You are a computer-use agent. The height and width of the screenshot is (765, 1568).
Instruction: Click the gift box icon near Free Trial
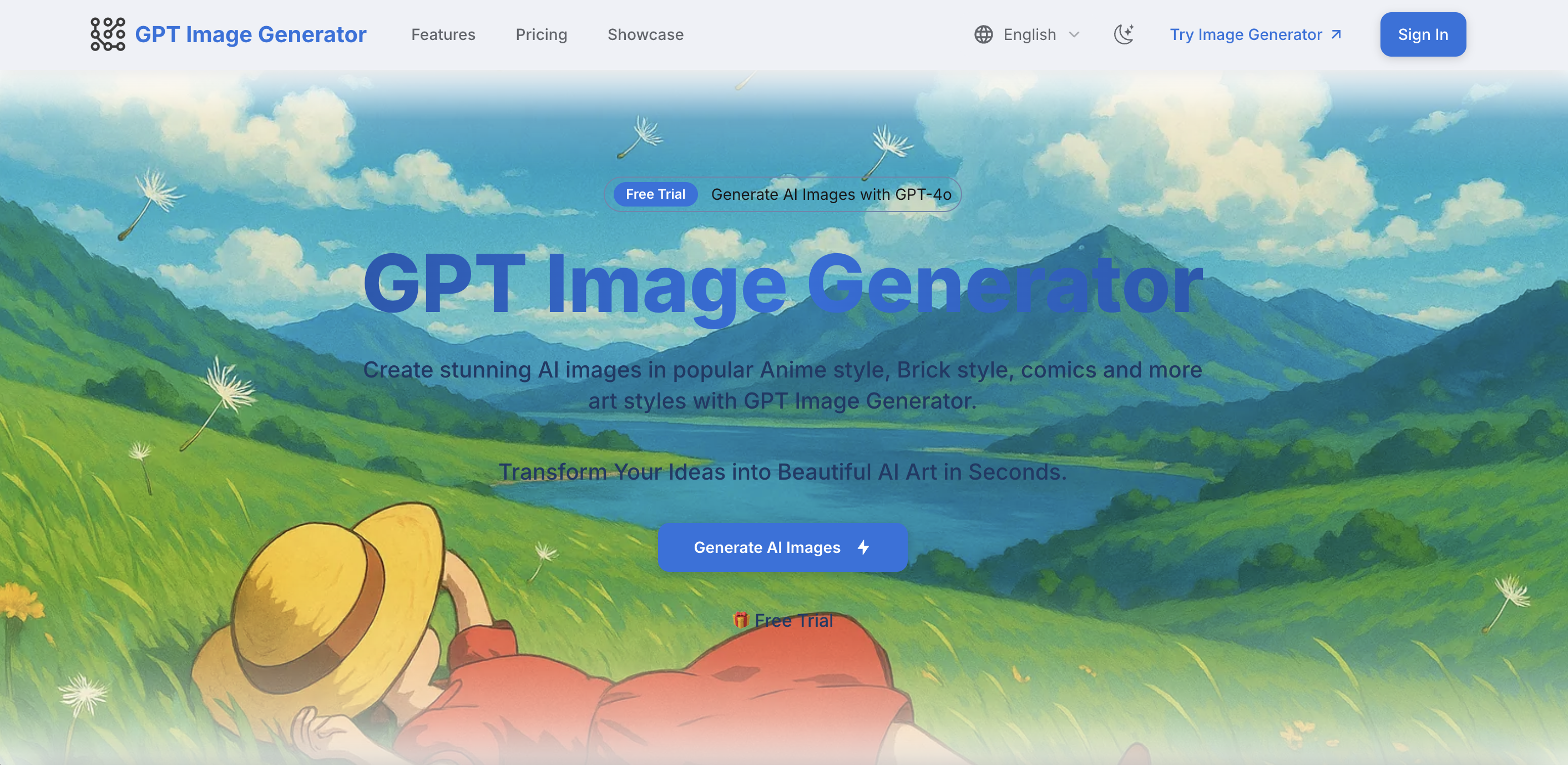click(x=740, y=620)
